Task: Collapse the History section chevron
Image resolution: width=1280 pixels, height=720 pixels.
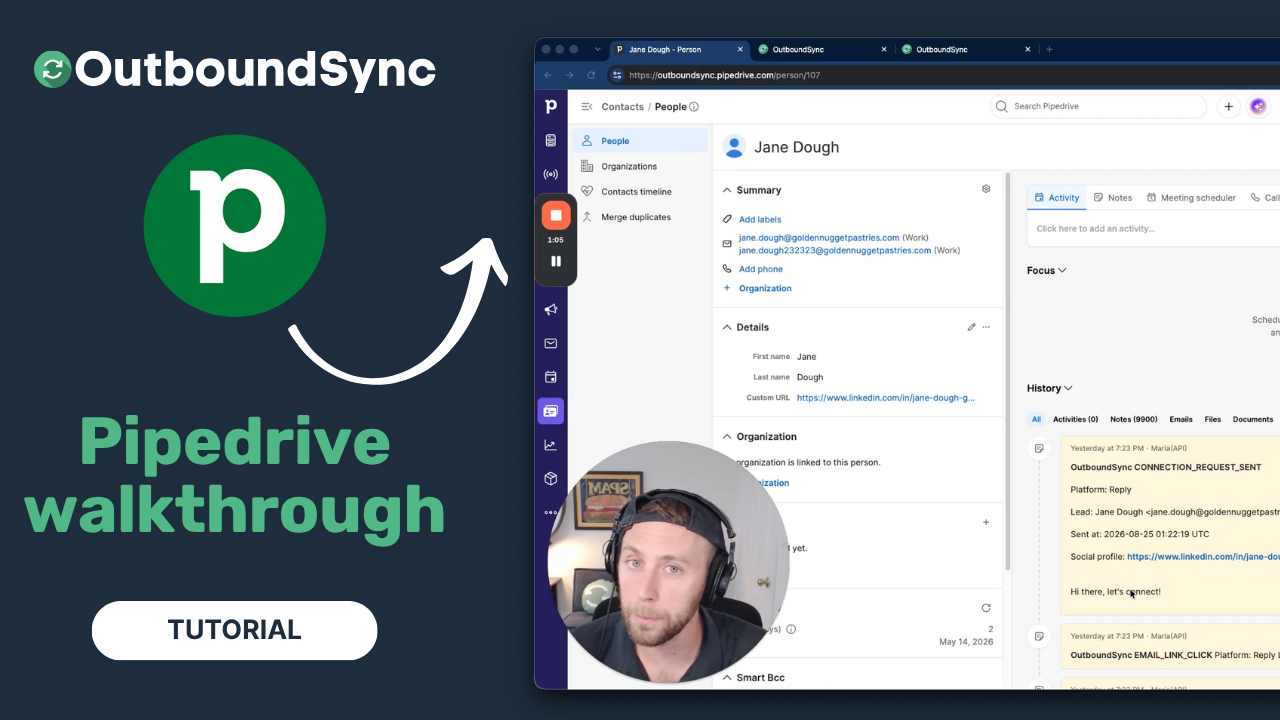Action: click(1068, 388)
